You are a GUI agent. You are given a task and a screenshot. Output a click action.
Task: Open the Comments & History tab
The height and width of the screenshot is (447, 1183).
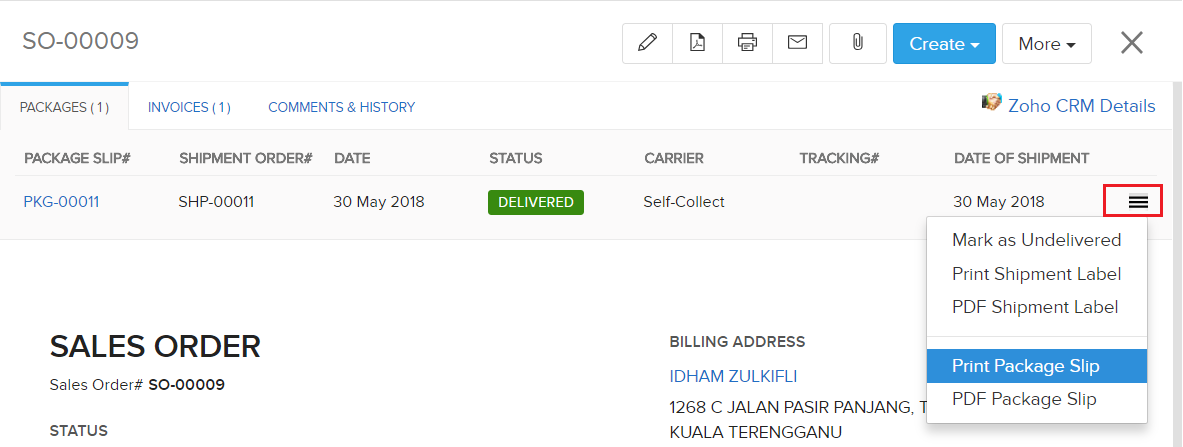click(x=341, y=107)
